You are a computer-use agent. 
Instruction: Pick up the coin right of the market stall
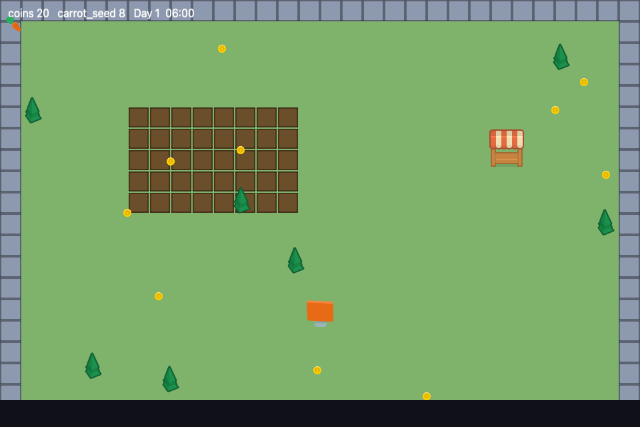coord(606,175)
